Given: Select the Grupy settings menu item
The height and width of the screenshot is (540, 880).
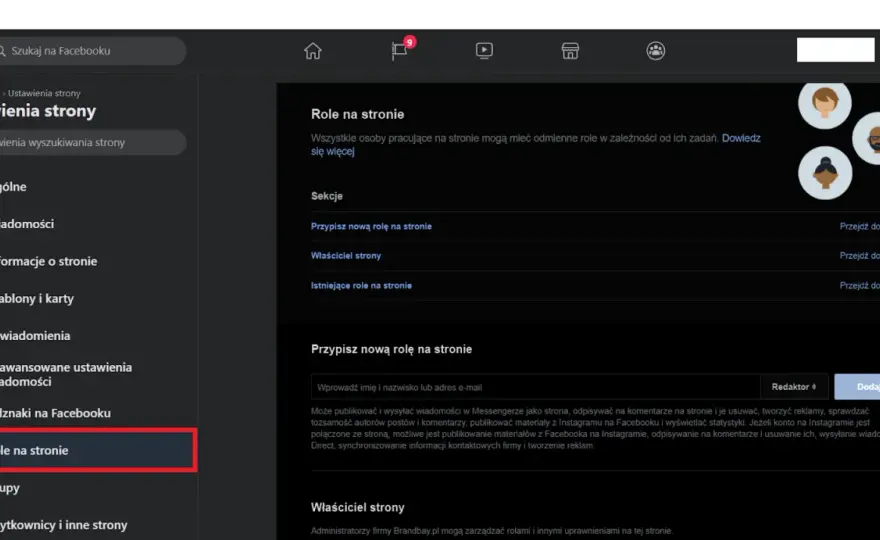Looking at the screenshot, I should point(10,488).
